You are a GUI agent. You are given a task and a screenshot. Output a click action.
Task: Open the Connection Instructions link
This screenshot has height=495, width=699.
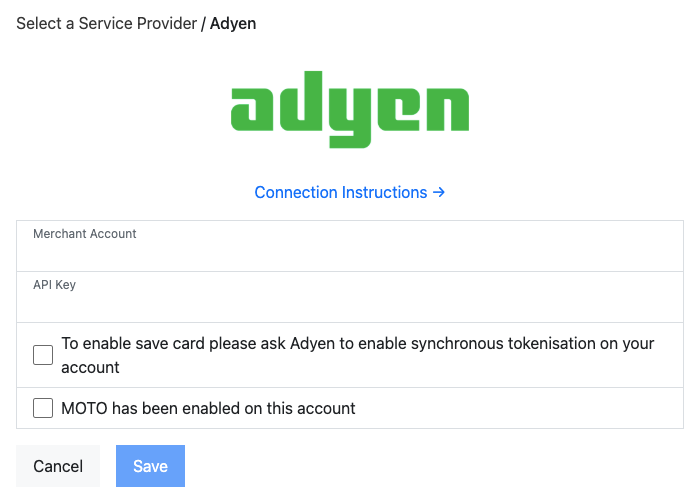[x=341, y=192]
